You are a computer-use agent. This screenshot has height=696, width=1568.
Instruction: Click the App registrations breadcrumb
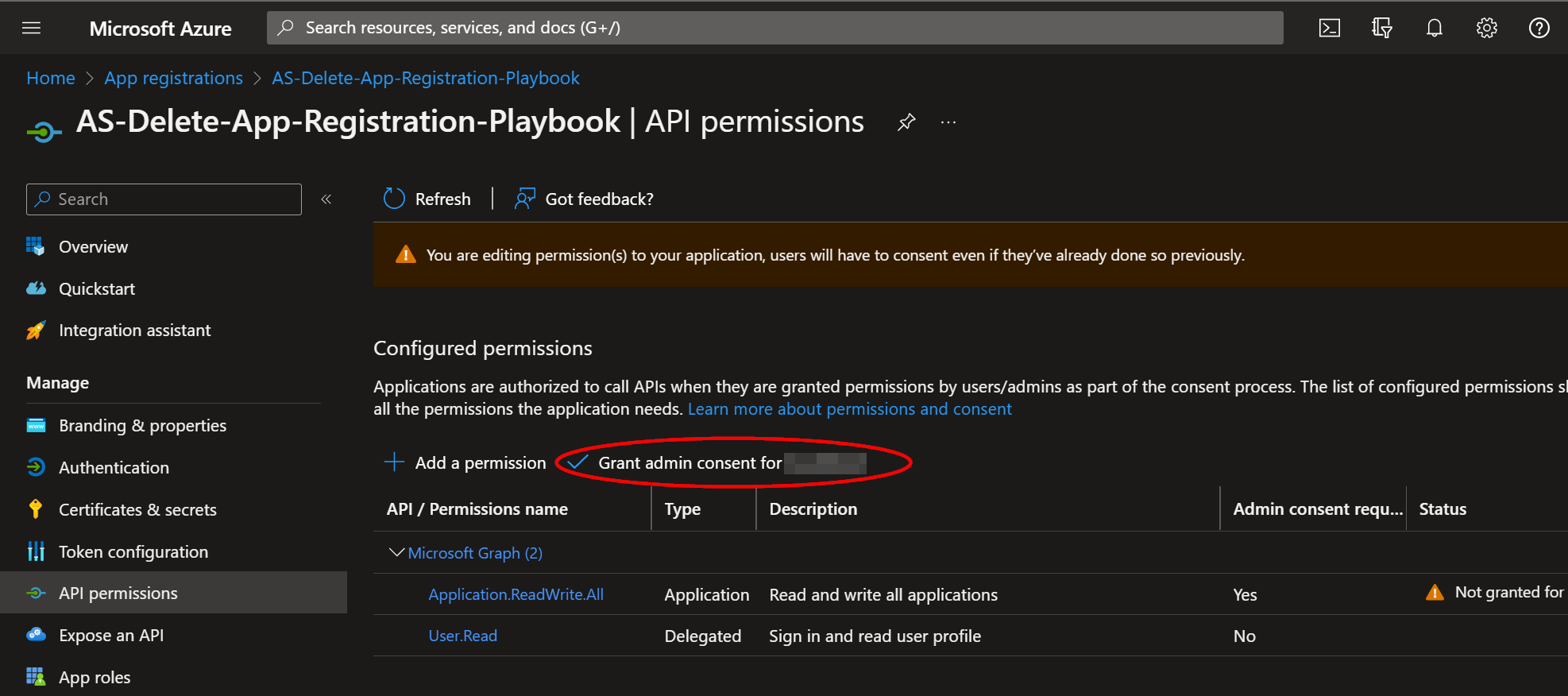(x=173, y=78)
